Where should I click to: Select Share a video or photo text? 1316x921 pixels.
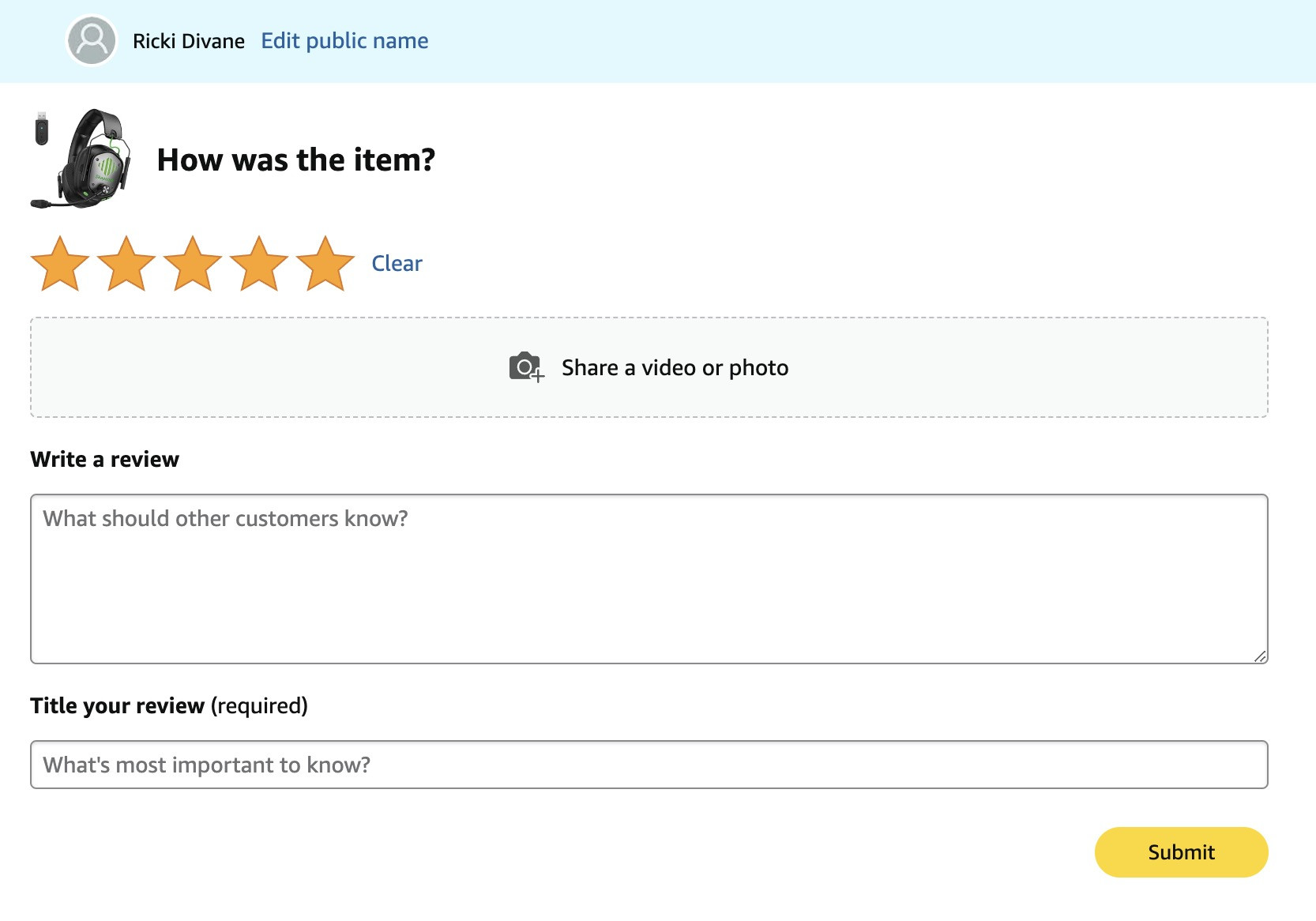(675, 368)
